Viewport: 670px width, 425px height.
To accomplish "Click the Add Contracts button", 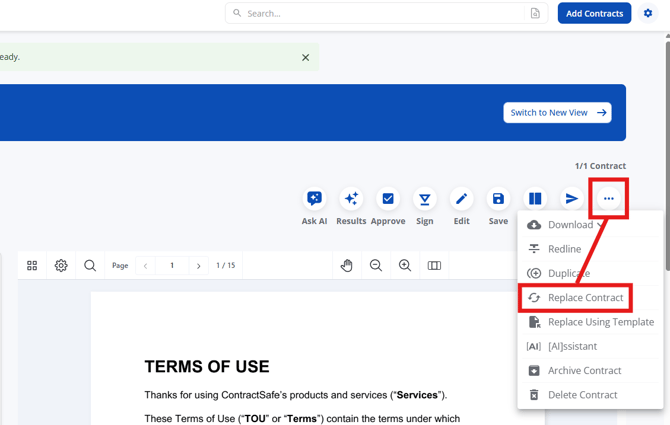I will point(594,14).
